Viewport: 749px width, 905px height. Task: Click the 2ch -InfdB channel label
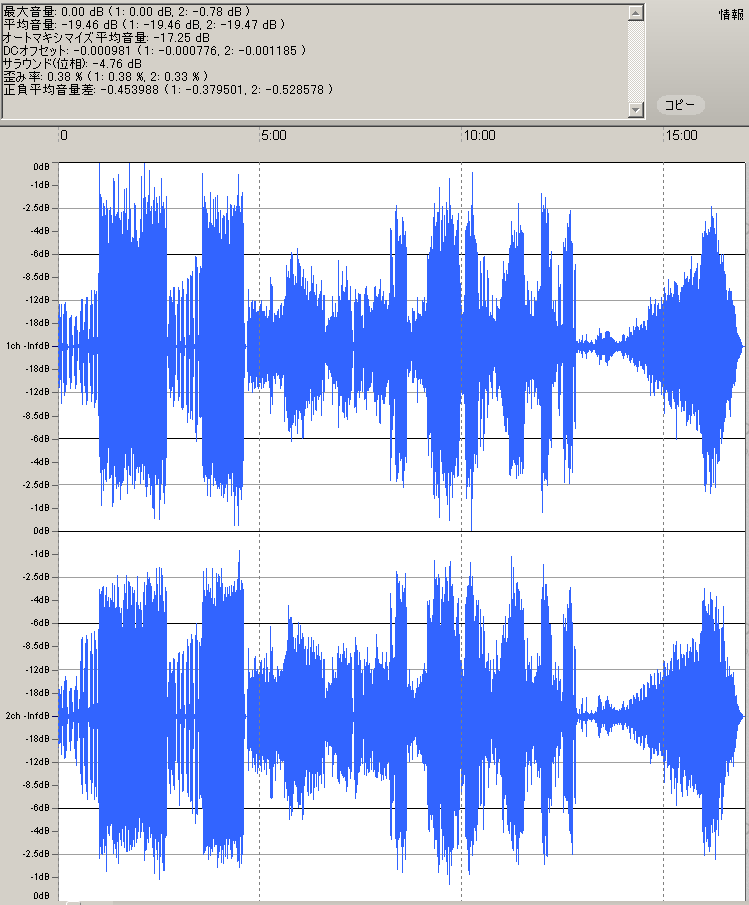point(28,716)
